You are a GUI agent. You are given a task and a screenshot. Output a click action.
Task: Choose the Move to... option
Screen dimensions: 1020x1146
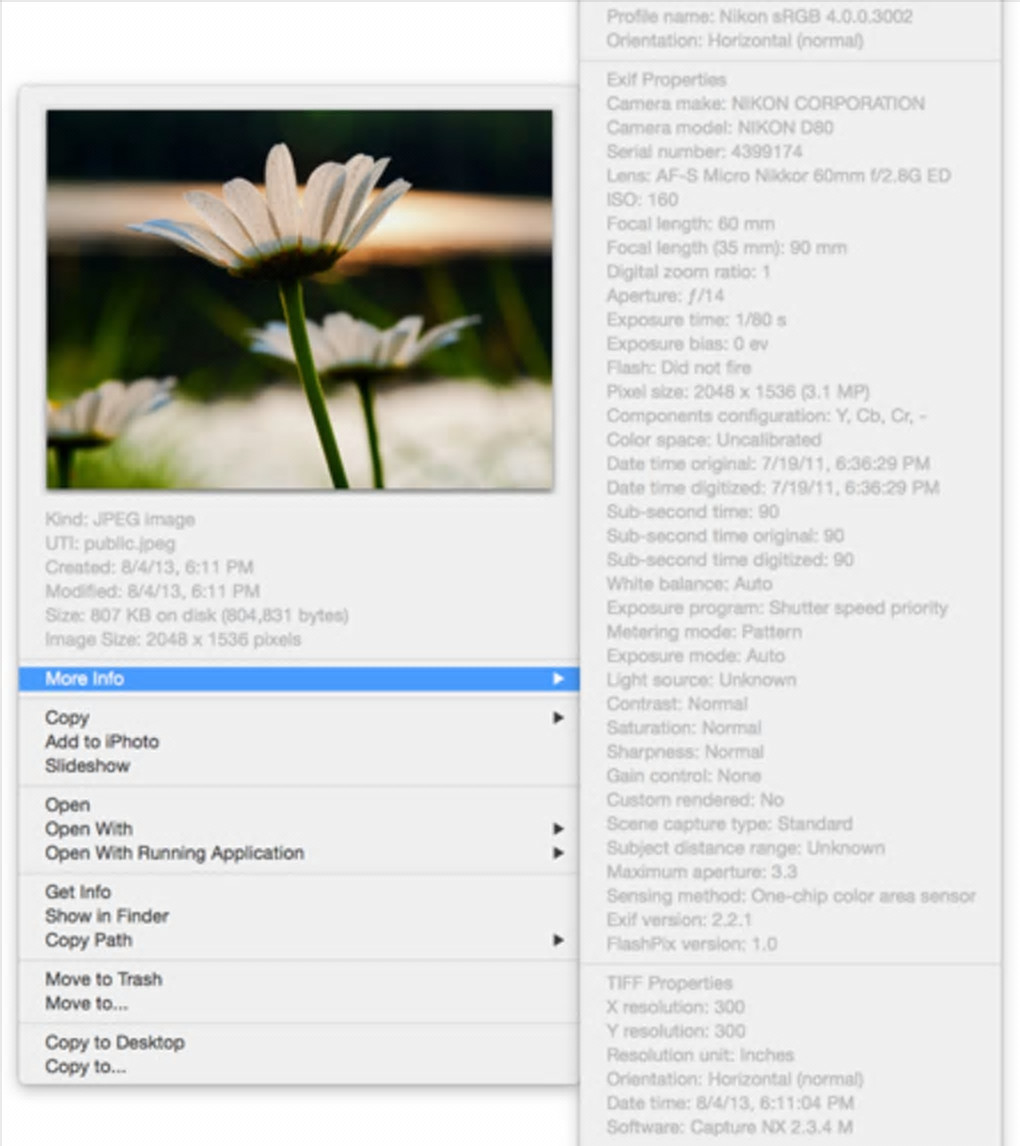tap(86, 1003)
